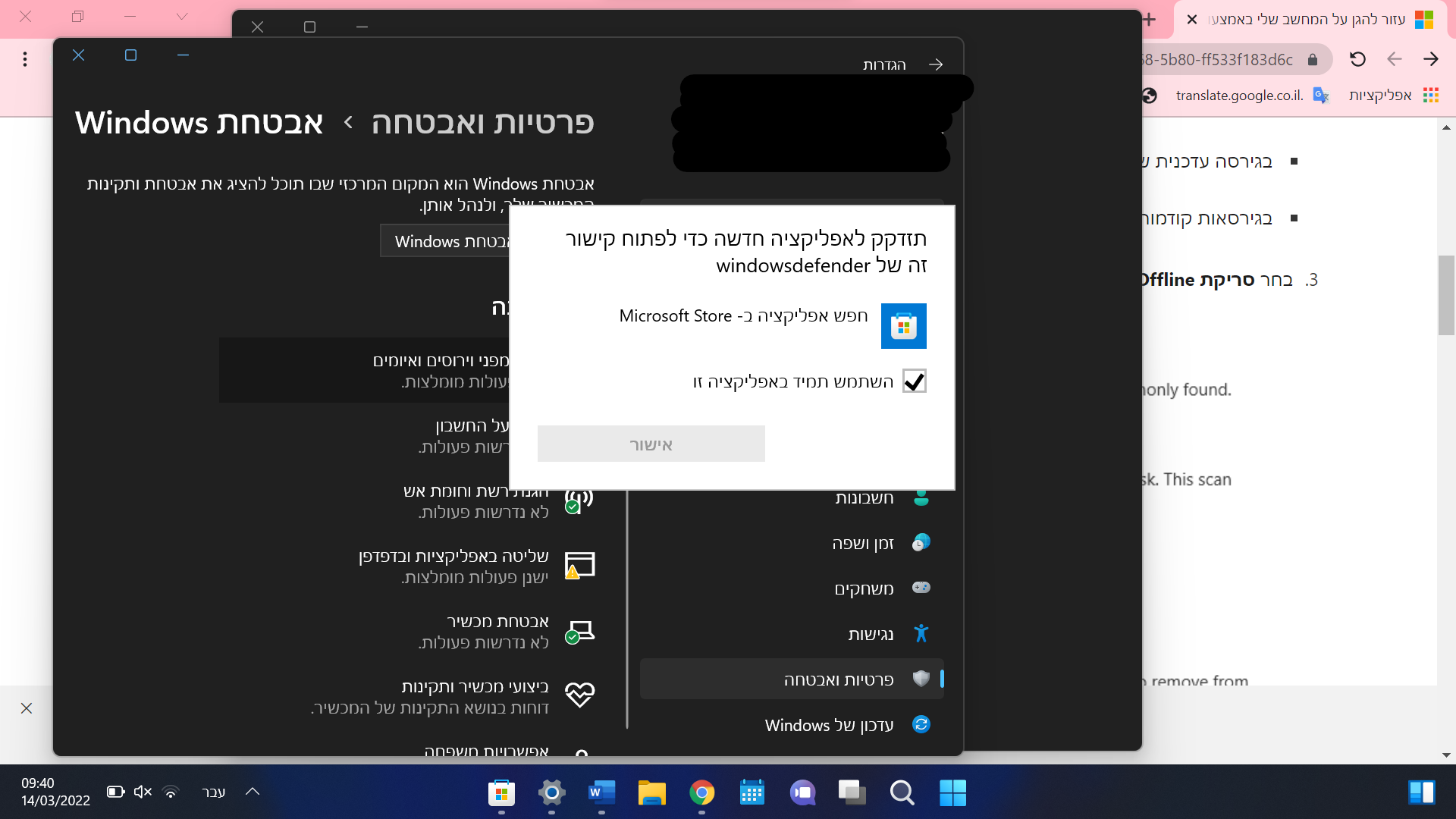
Task: Open Microsoft Store from taskbar
Action: coord(501,793)
